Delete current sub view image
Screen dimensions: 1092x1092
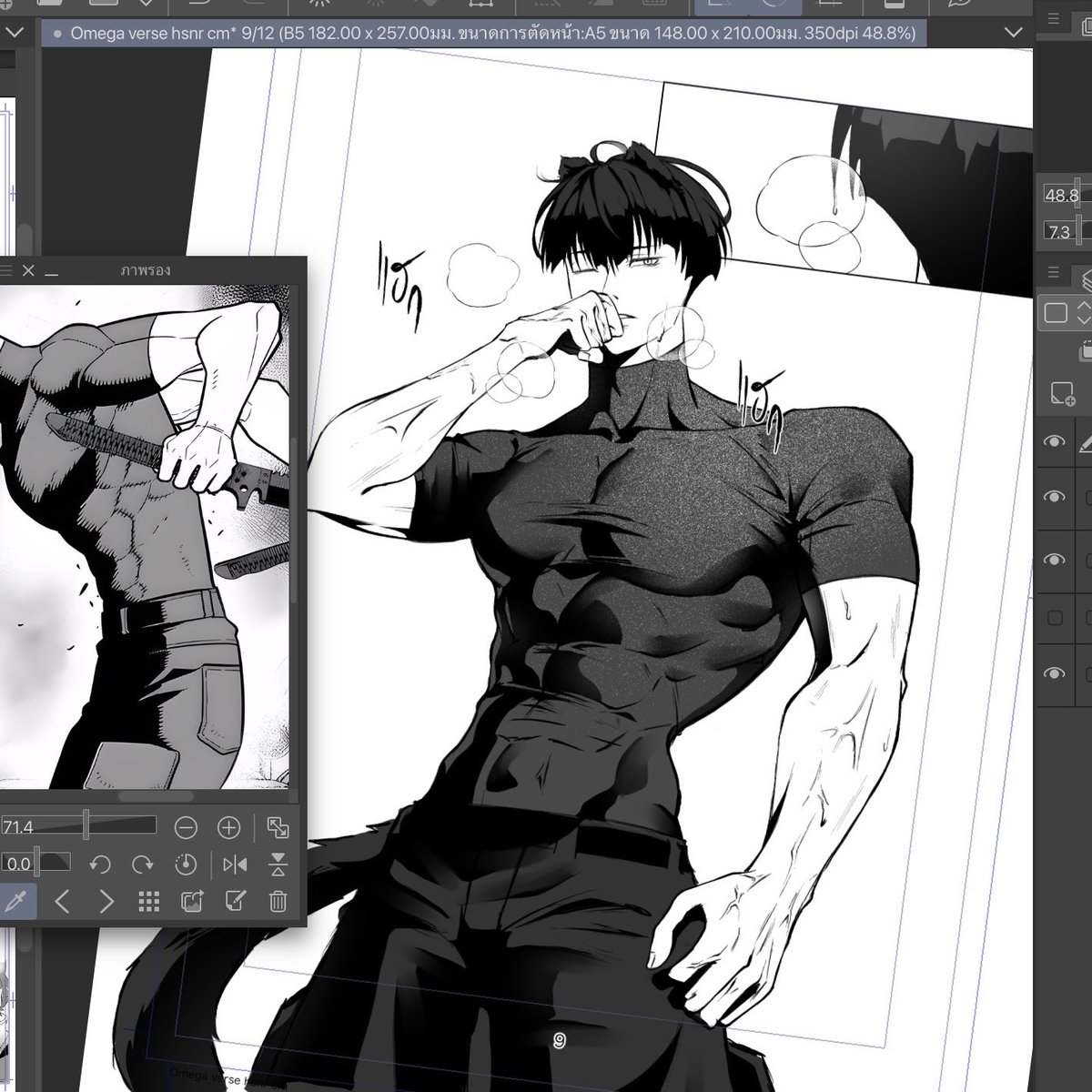tap(278, 902)
